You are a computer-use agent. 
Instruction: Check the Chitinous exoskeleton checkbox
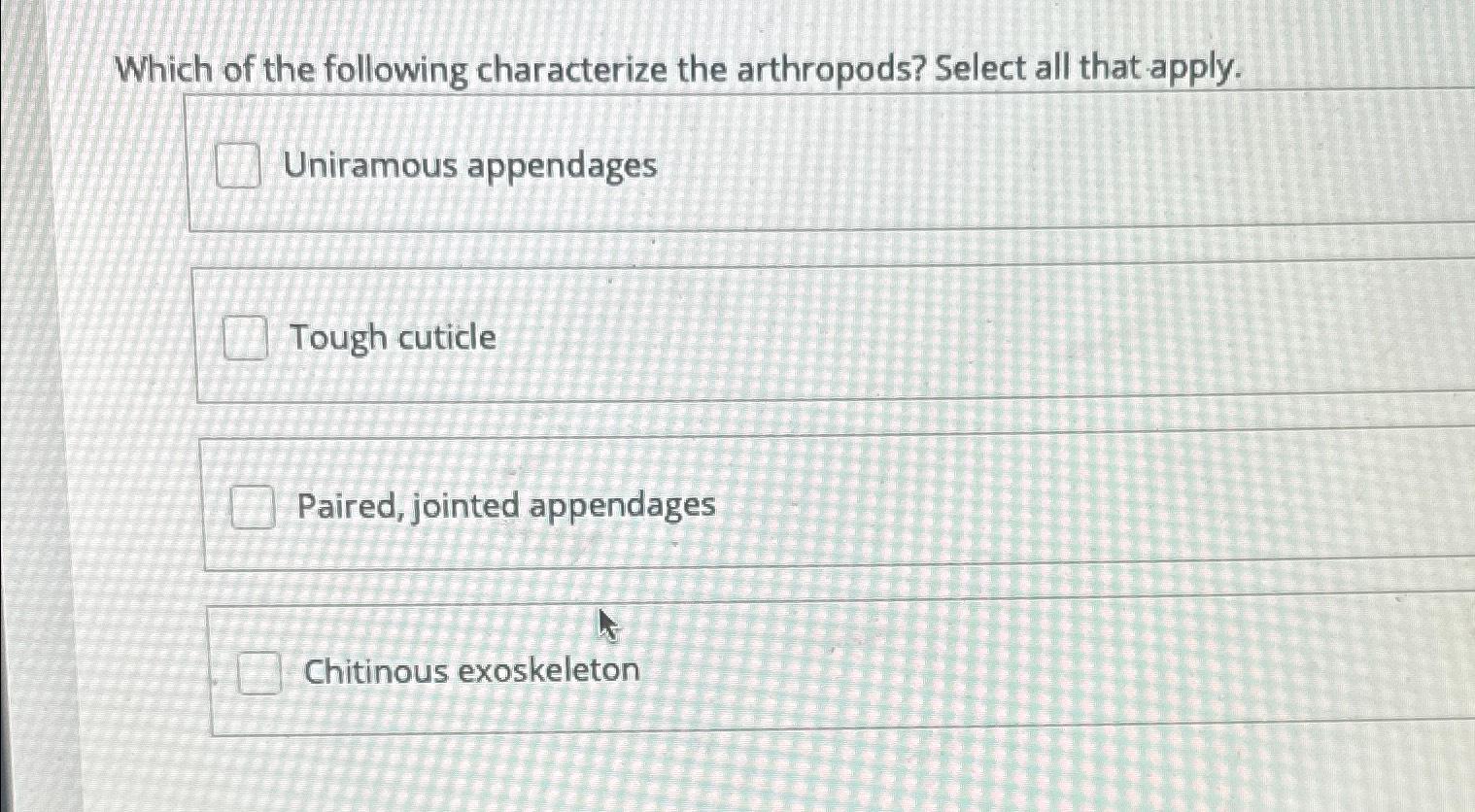(258, 671)
